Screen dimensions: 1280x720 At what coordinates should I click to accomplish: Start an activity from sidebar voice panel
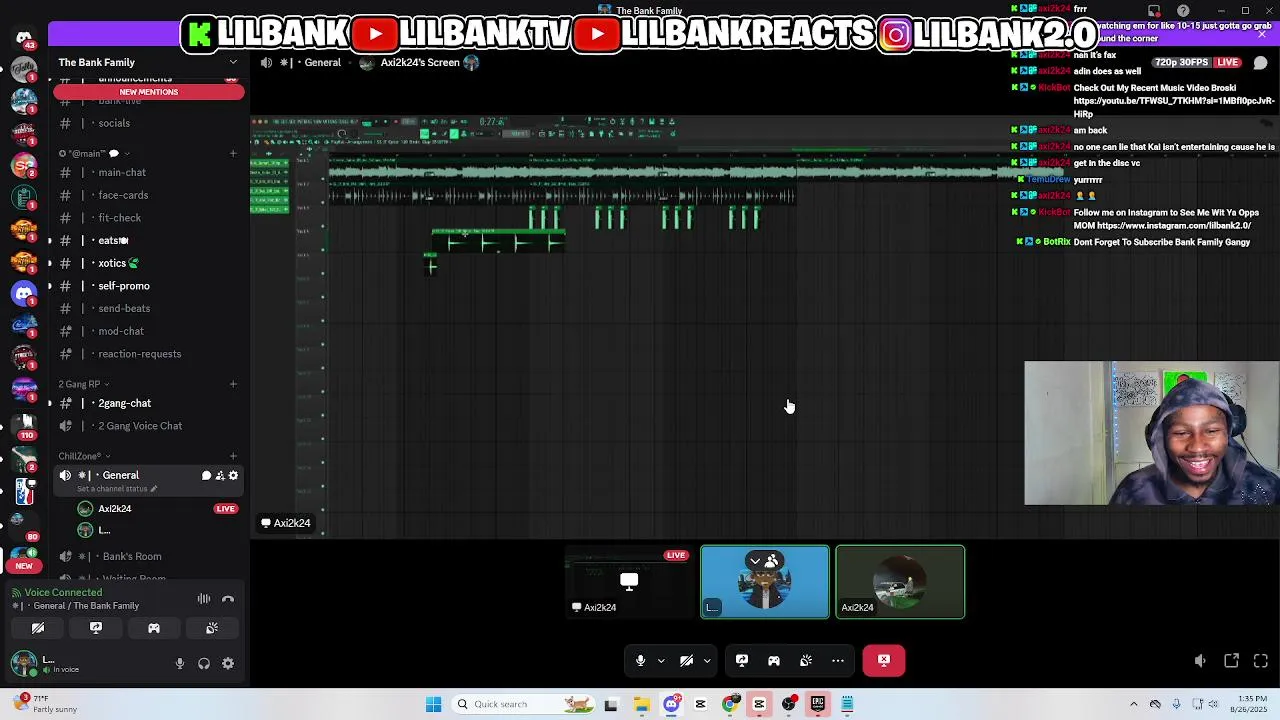pyautogui.click(x=154, y=628)
